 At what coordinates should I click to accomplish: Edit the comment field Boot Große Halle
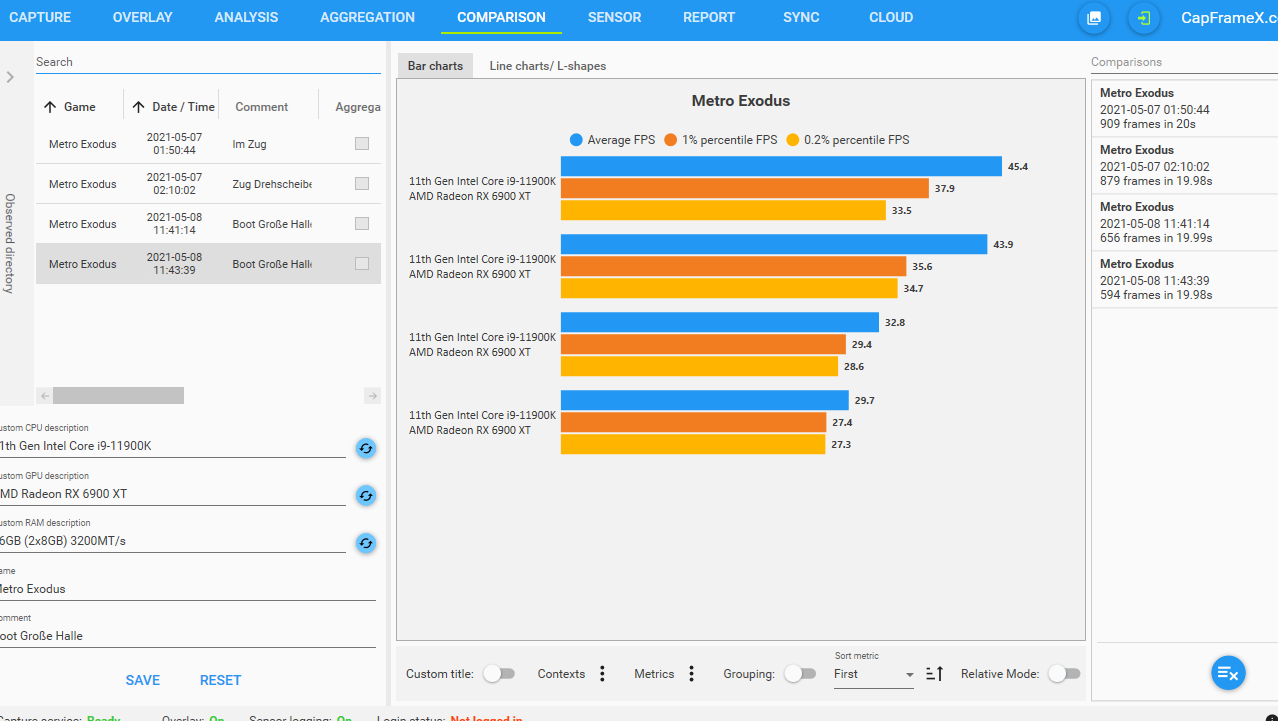pyautogui.click(x=187, y=636)
